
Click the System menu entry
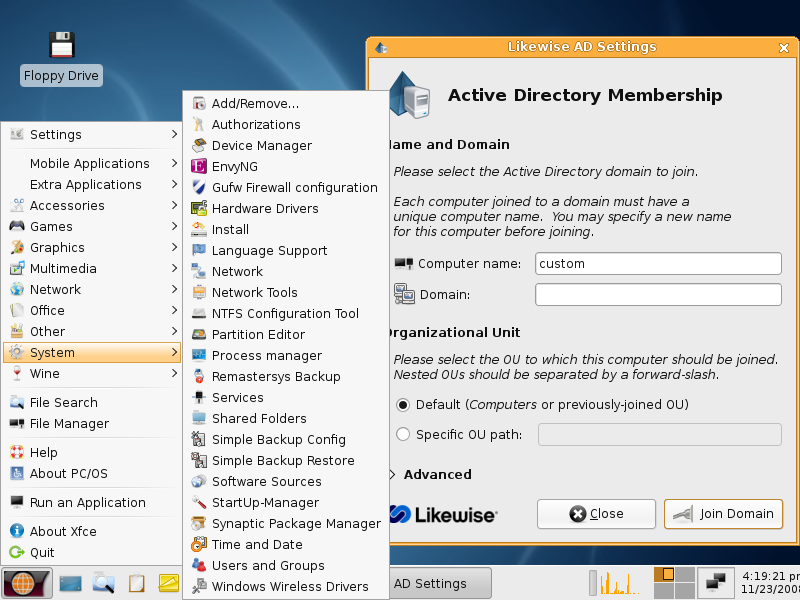point(92,353)
